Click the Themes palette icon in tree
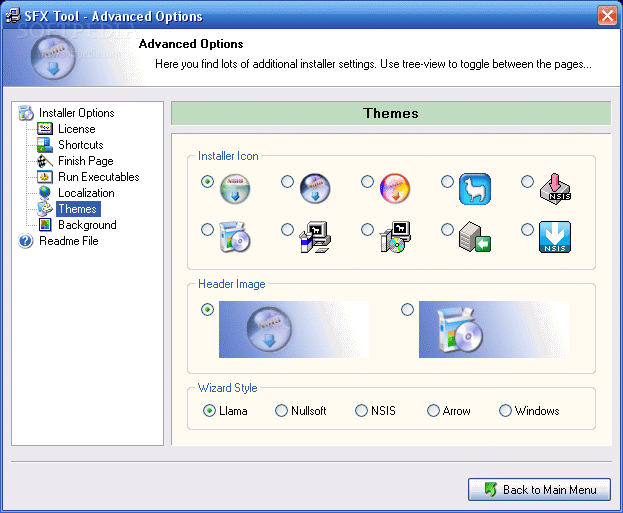The width and height of the screenshot is (623, 513). [x=45, y=209]
